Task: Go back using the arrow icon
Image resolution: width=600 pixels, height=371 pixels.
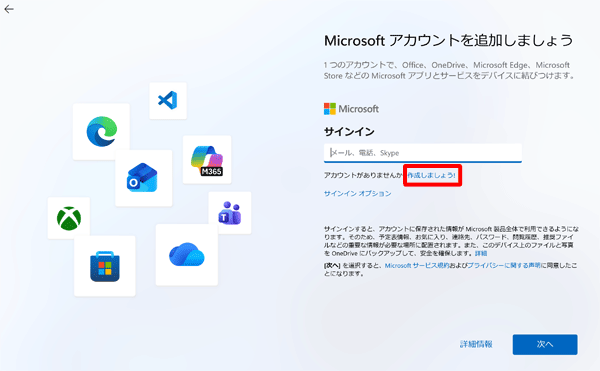Action: coord(9,9)
